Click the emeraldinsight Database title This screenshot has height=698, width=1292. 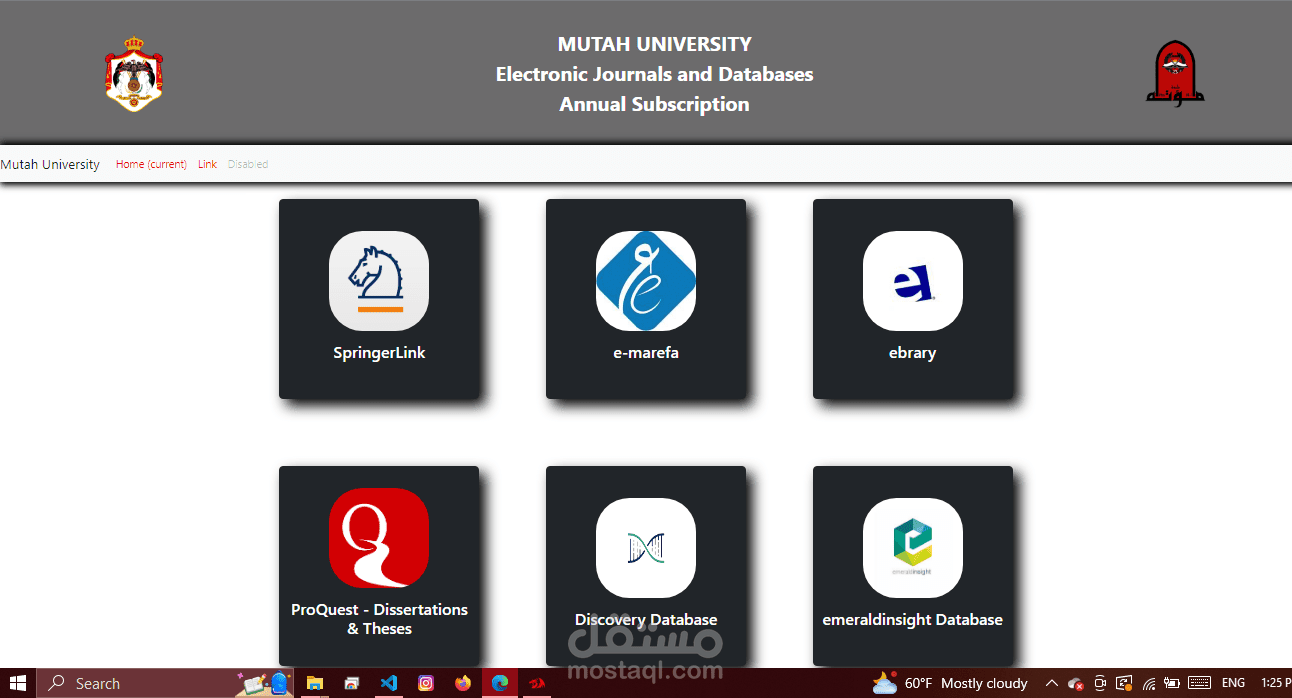tap(913, 620)
